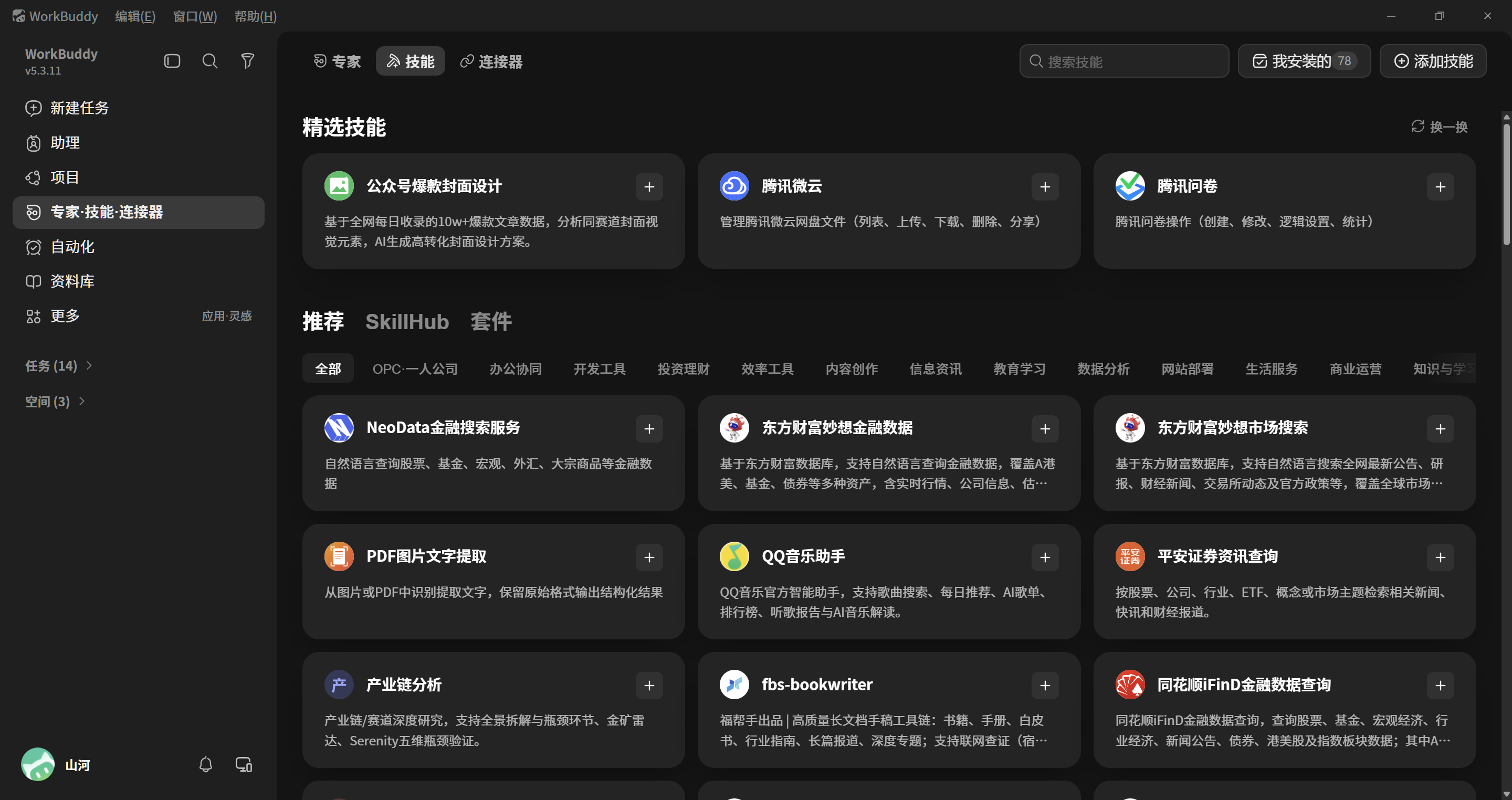
Task: Select the SkillHub tab
Action: [407, 322]
